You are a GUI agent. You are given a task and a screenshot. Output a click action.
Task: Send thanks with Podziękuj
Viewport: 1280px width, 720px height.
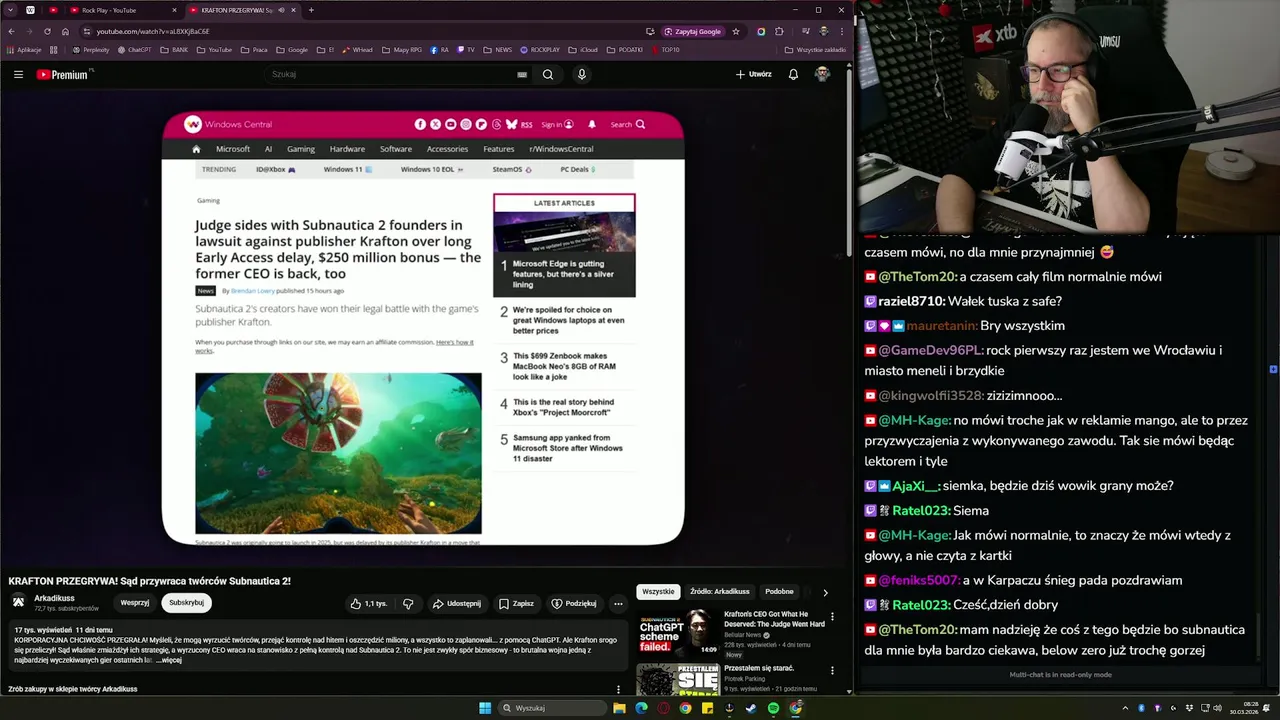(574, 603)
